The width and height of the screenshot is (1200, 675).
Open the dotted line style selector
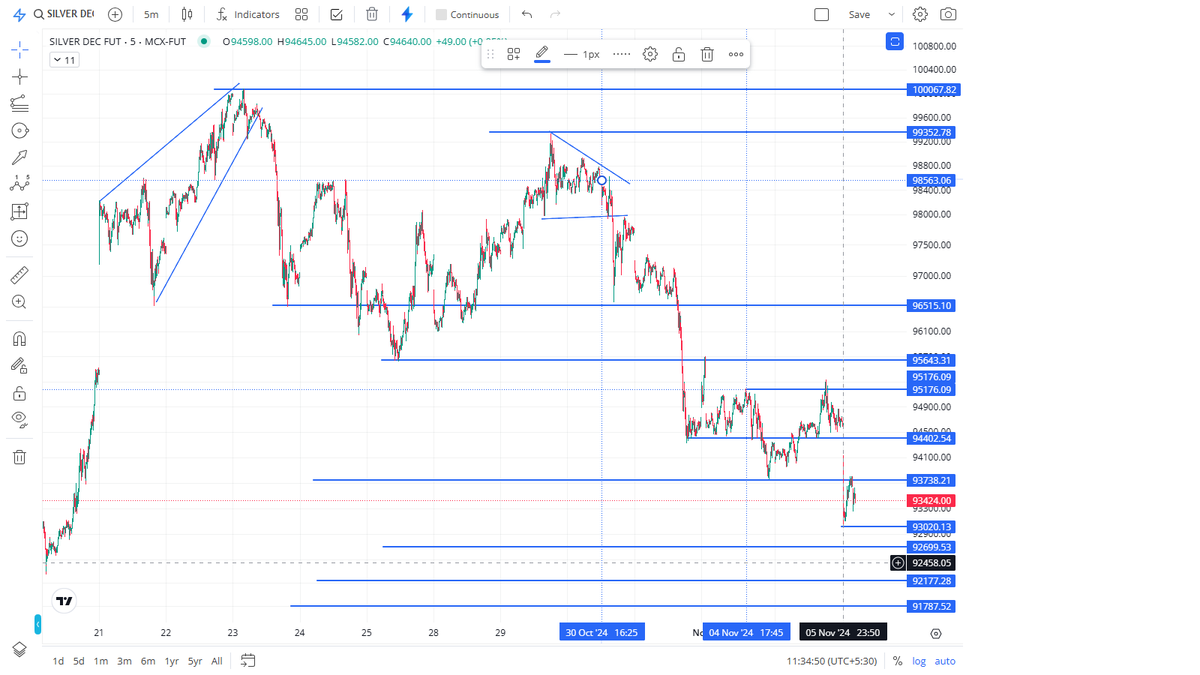point(622,54)
